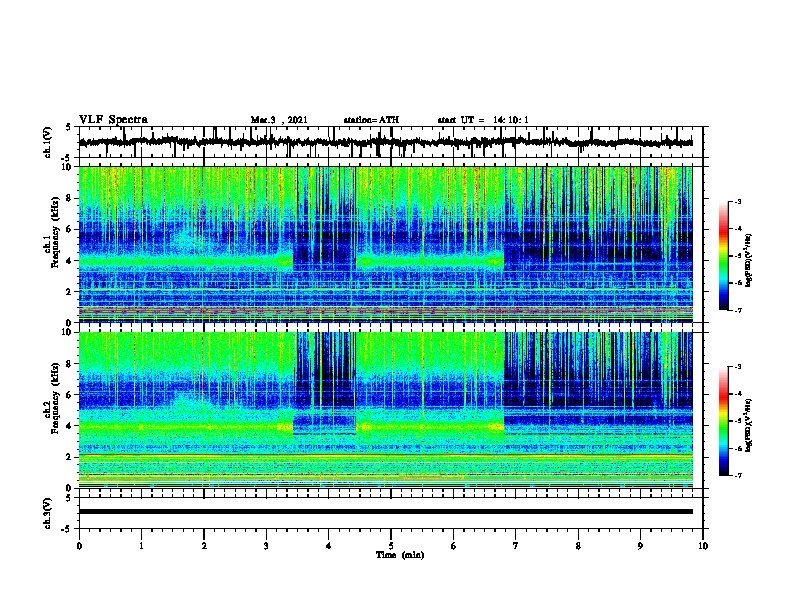Click the "VLF Spectra" plot title
This screenshot has height=612, width=792.
coord(113,120)
